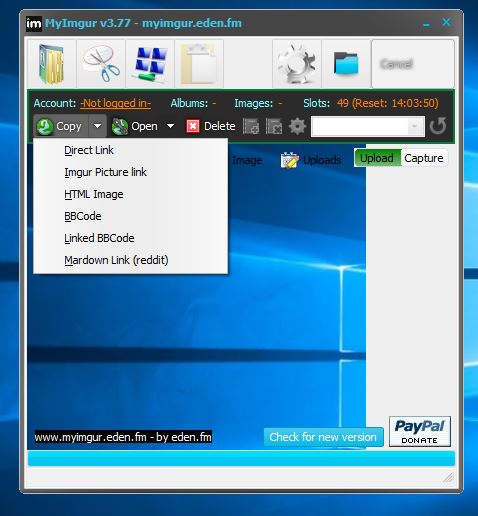Click the add to album icon

(251, 126)
